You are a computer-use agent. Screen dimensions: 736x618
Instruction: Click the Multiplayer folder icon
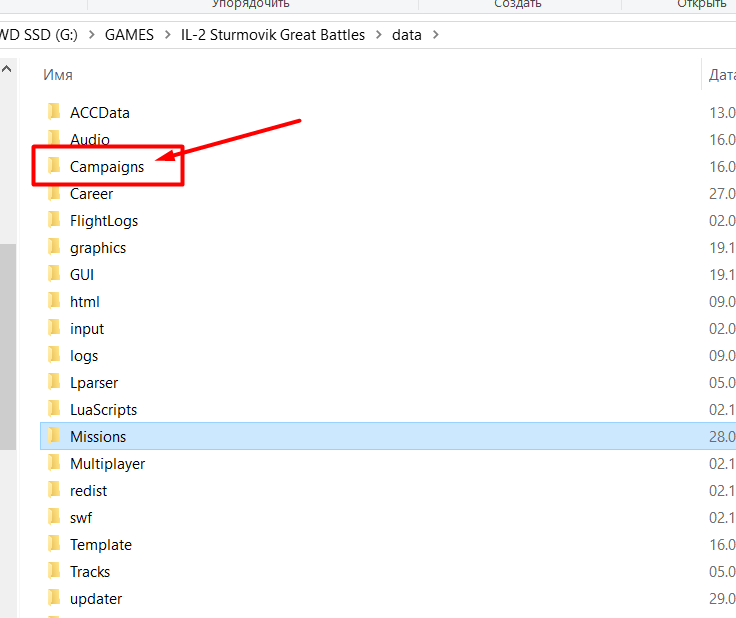coord(54,463)
